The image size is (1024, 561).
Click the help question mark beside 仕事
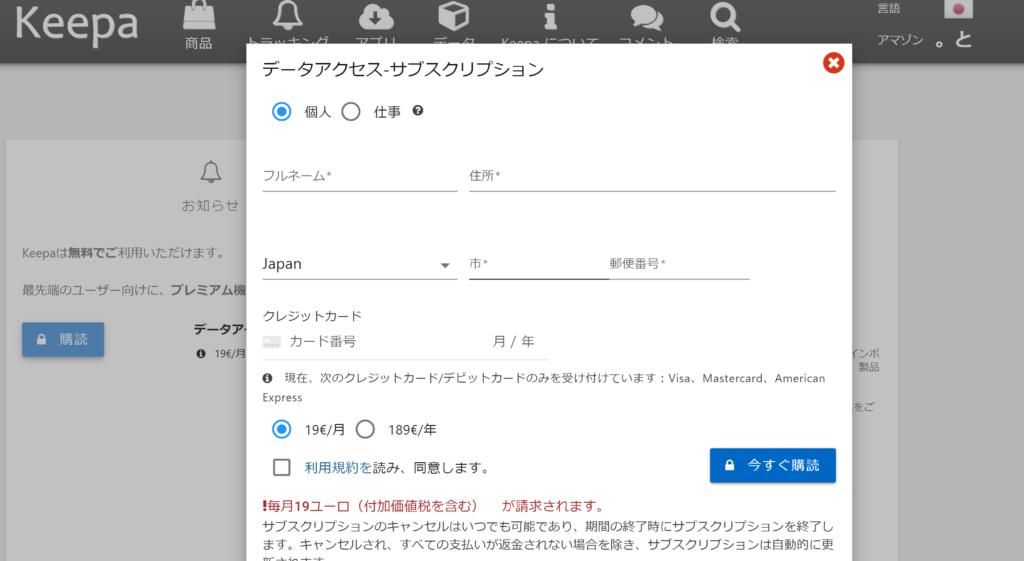click(418, 111)
